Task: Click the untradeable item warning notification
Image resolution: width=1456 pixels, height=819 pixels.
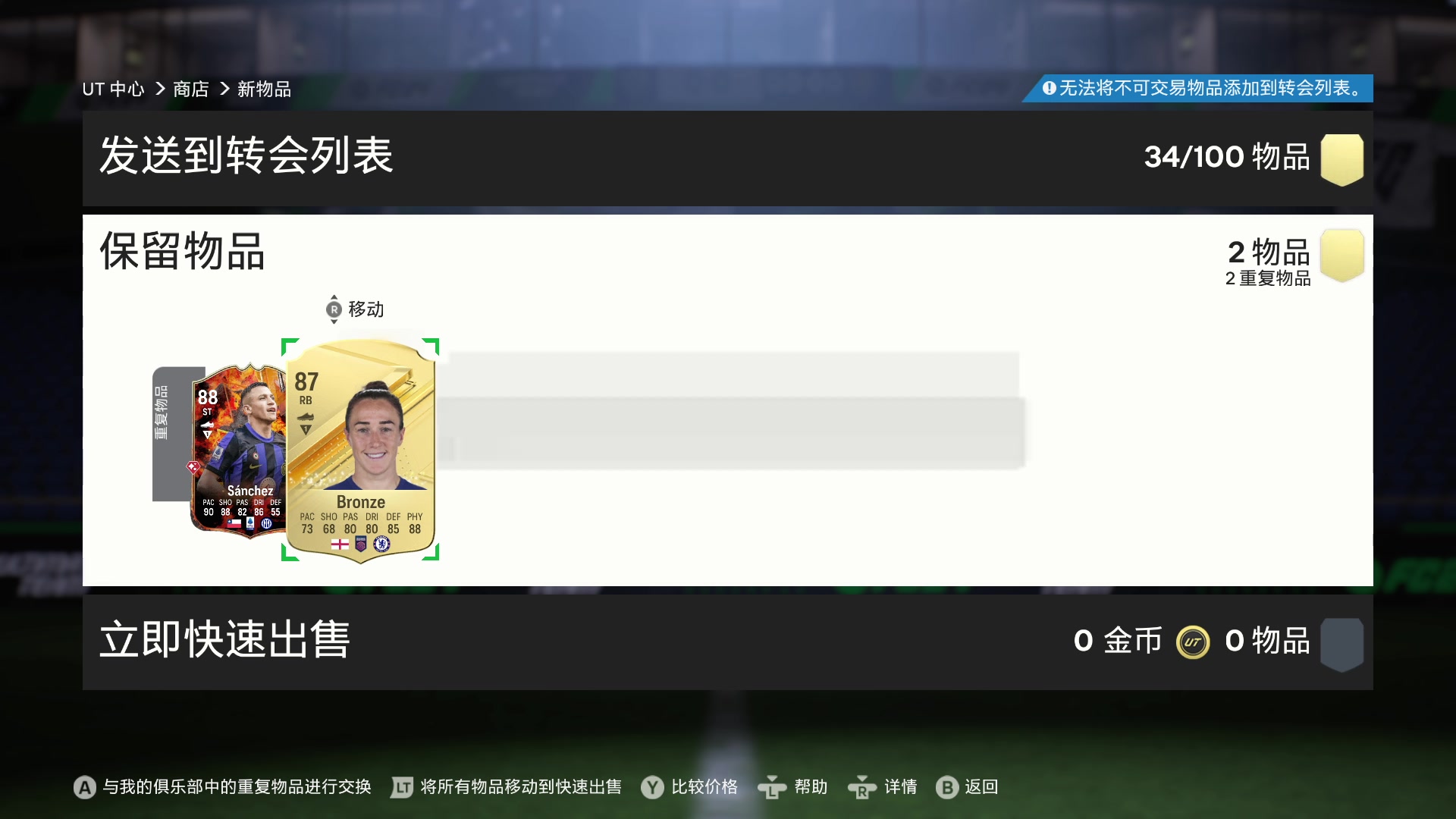Action: [1198, 89]
